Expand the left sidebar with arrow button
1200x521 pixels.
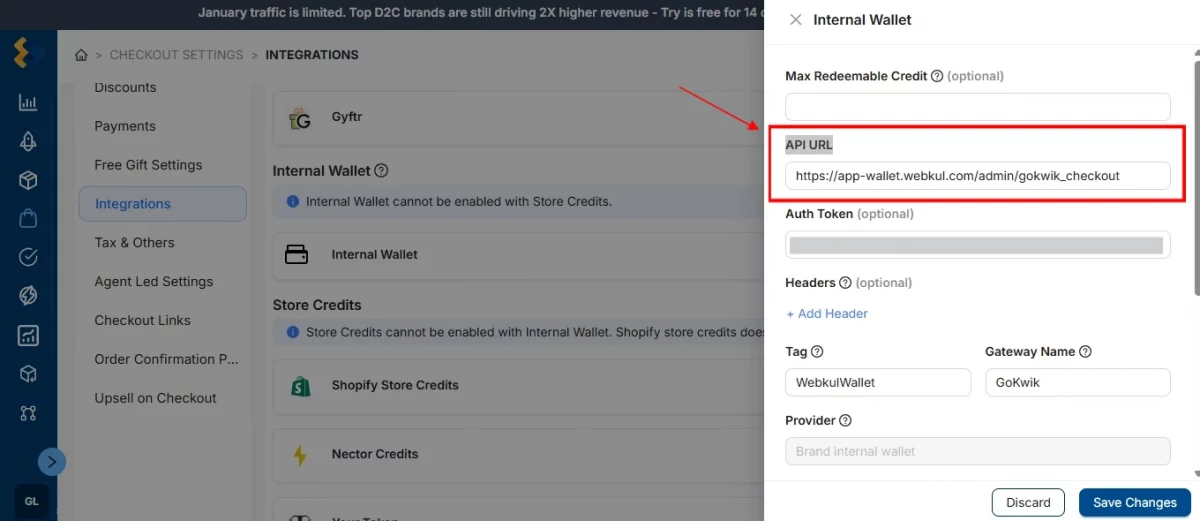[52, 461]
